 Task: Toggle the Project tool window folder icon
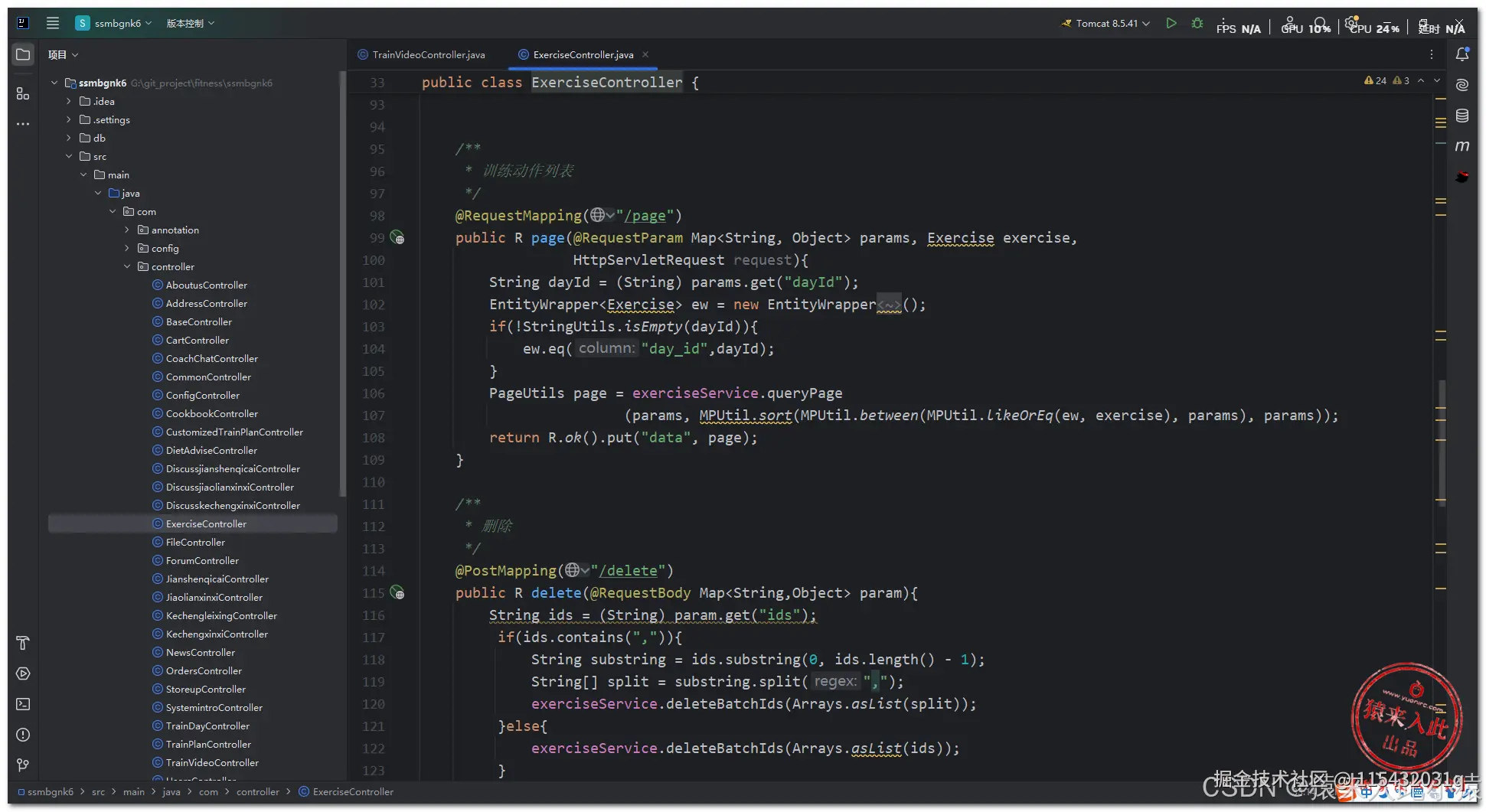pyautogui.click(x=23, y=54)
